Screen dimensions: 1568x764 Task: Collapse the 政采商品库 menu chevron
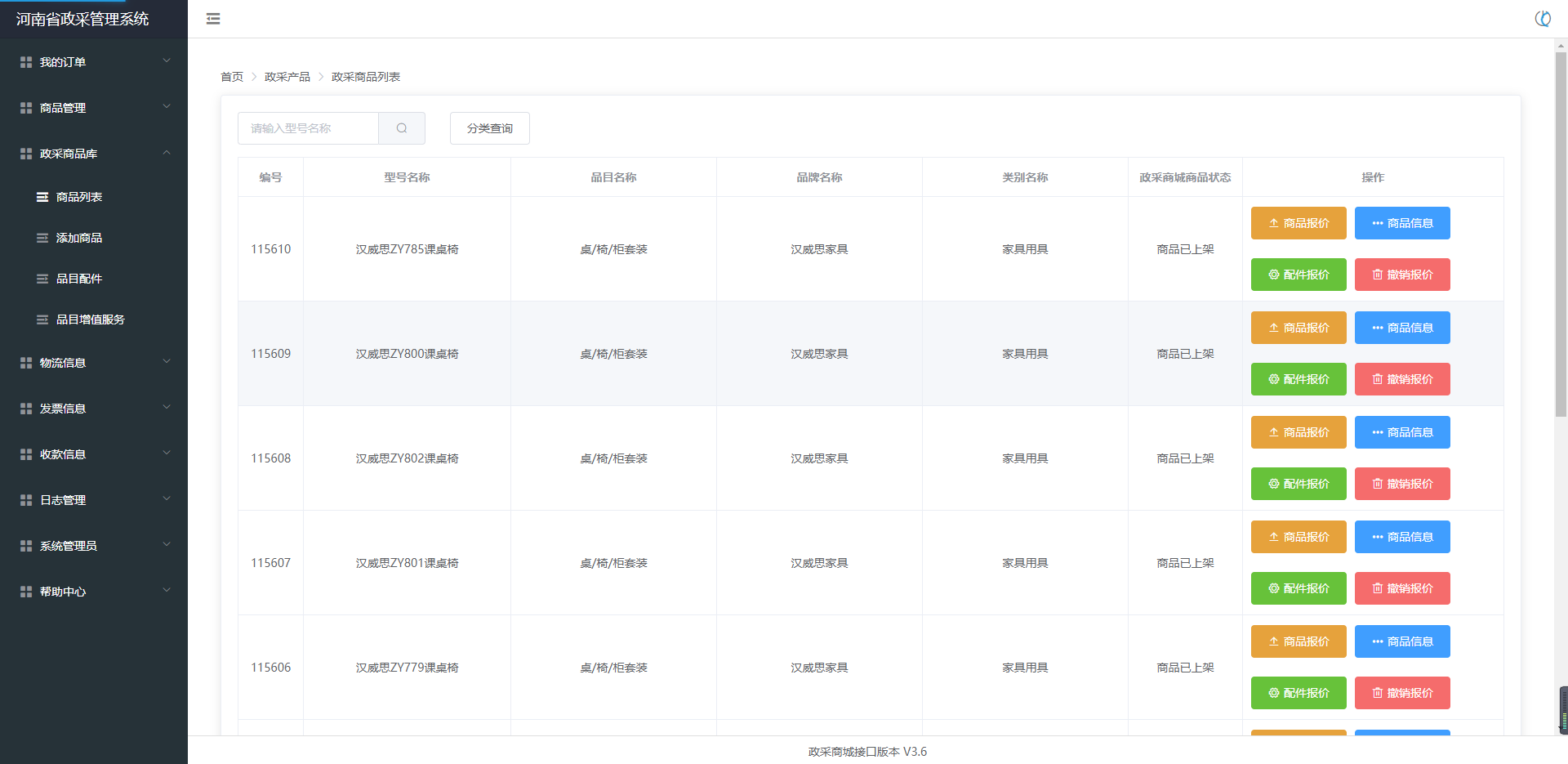[167, 153]
